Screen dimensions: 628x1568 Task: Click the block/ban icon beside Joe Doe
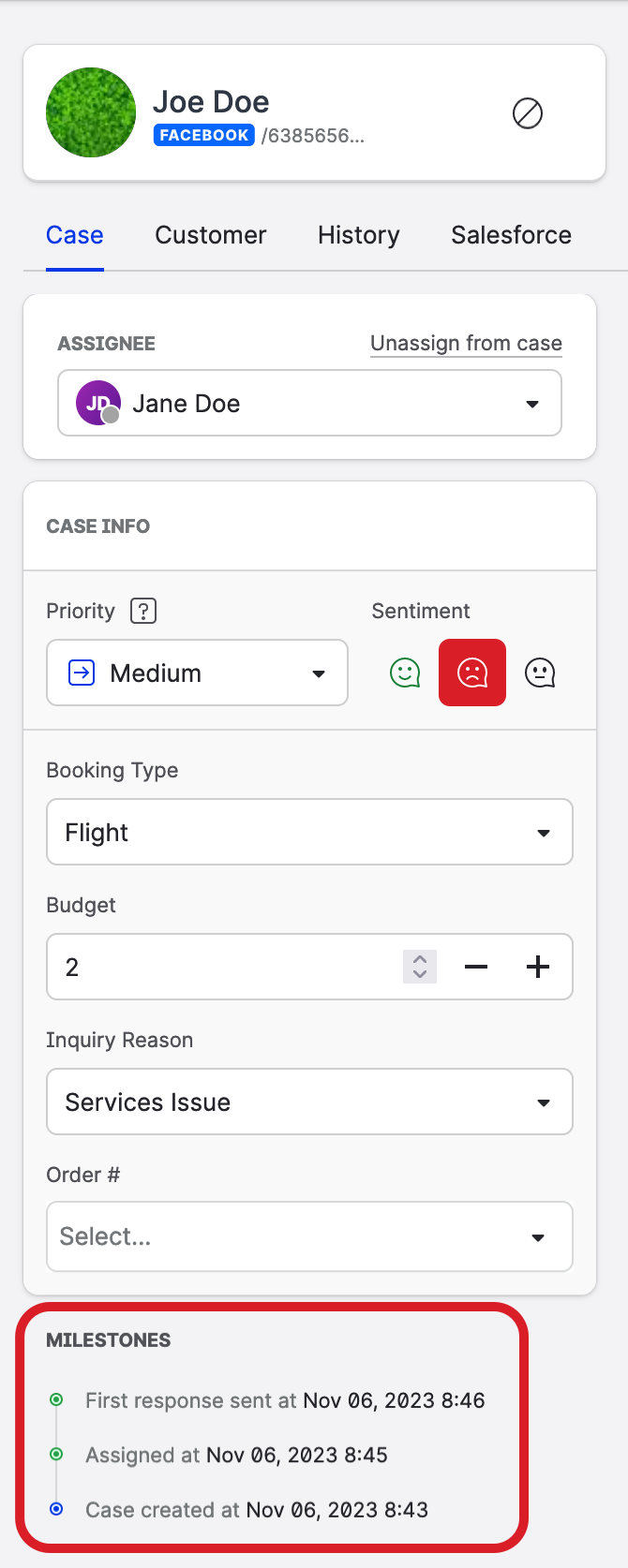[x=528, y=113]
